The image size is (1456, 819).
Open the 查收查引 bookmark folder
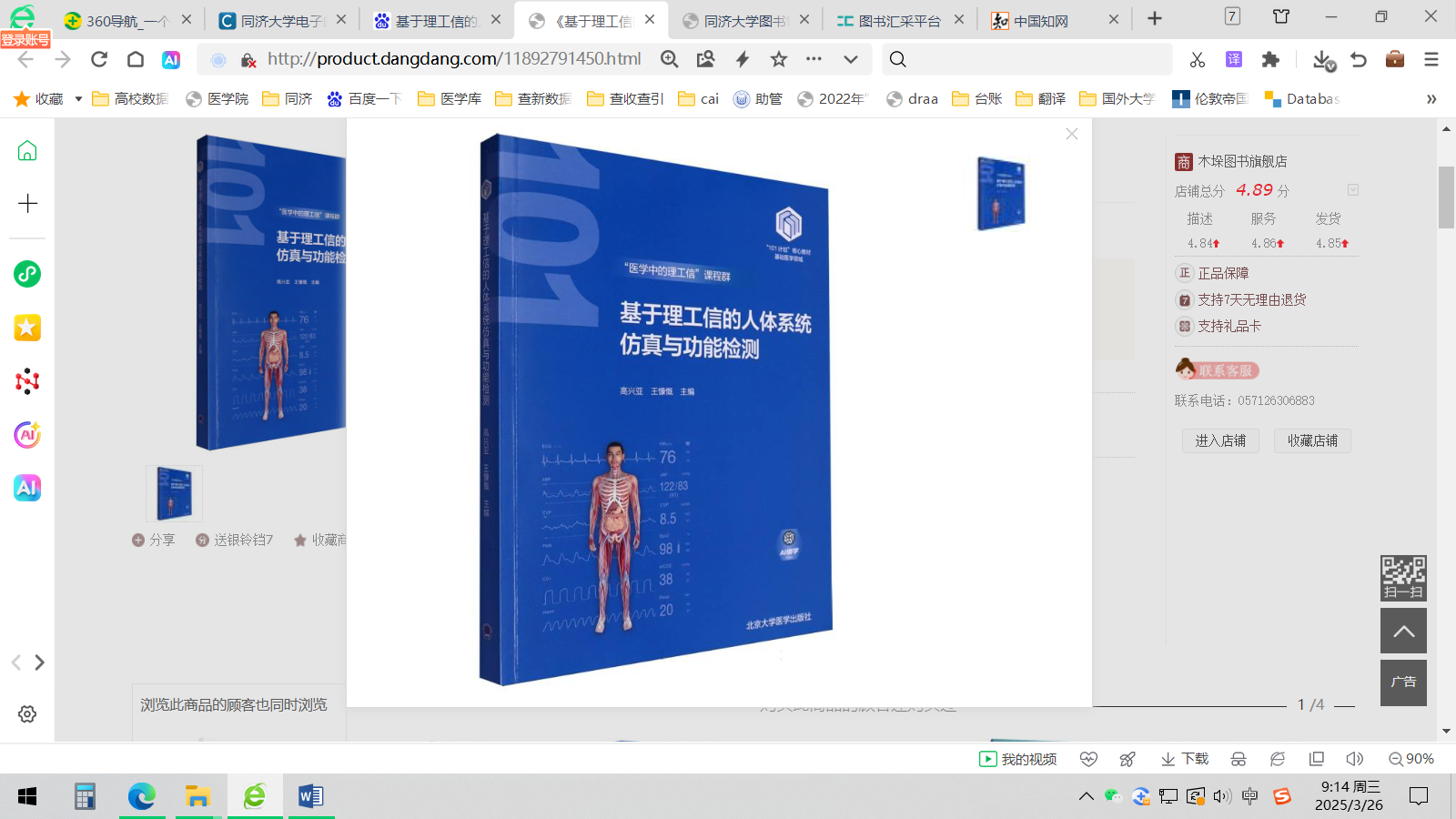[x=625, y=98]
